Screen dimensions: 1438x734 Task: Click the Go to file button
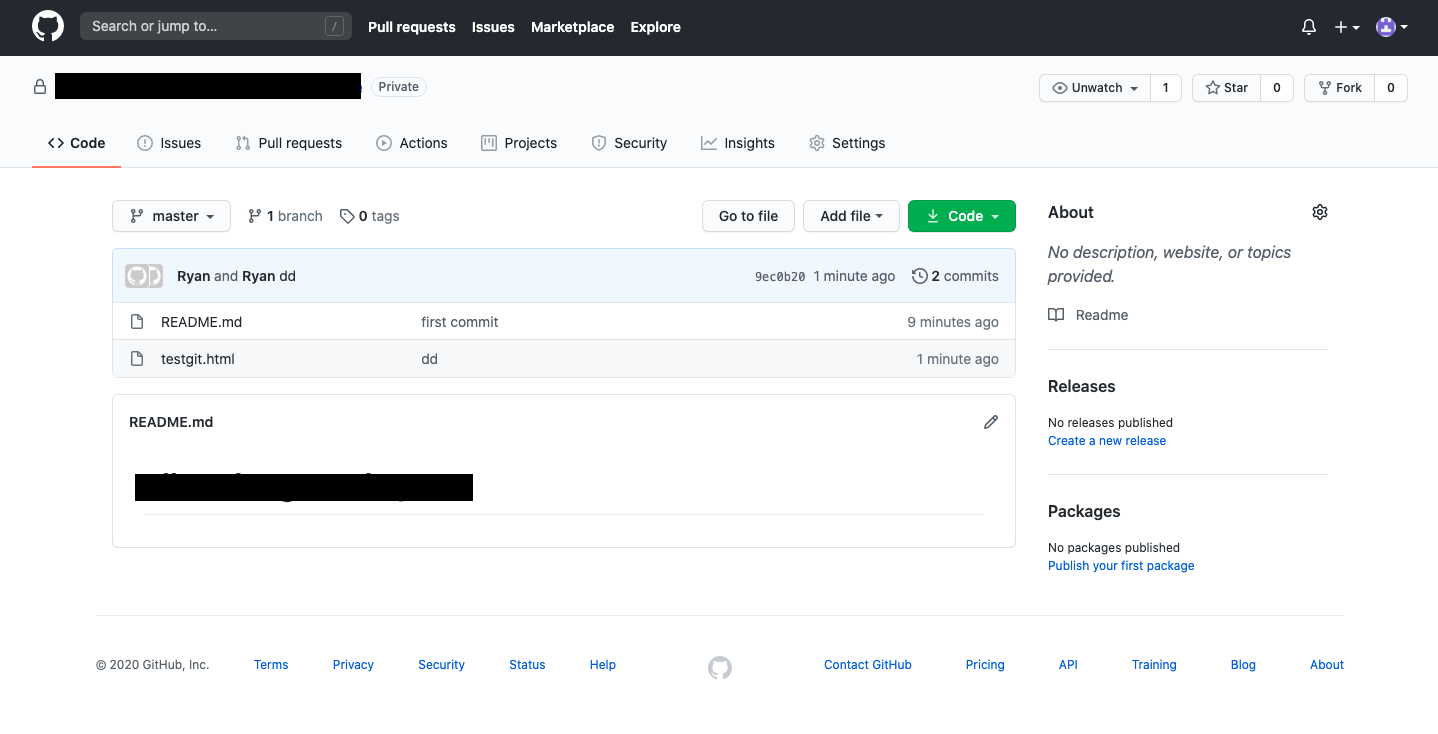(748, 216)
